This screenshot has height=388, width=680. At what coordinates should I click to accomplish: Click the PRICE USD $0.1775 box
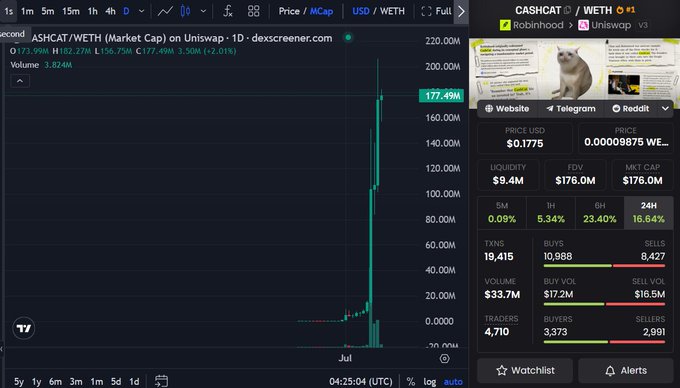click(525, 138)
